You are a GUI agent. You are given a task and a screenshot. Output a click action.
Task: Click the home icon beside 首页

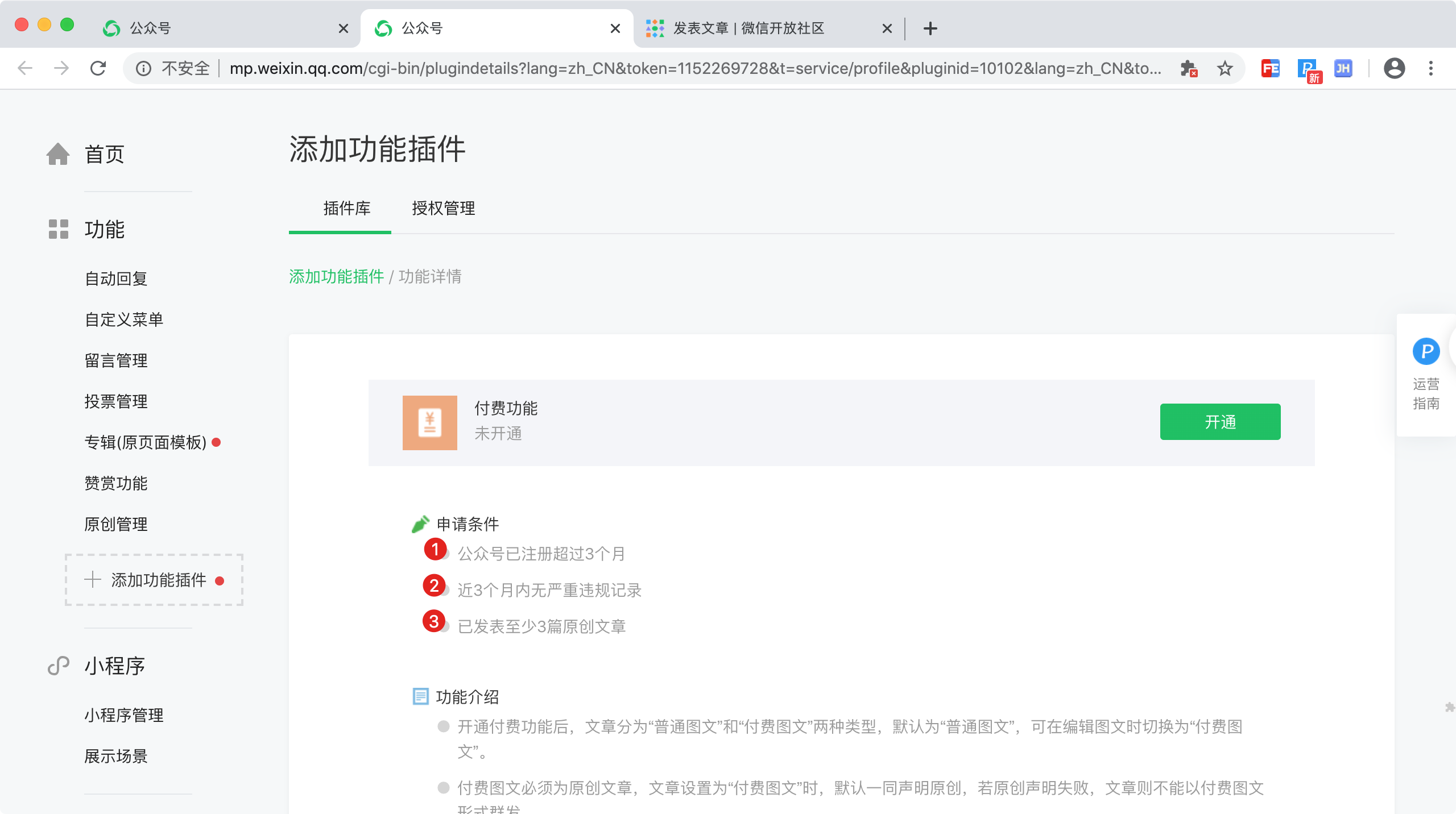58,154
